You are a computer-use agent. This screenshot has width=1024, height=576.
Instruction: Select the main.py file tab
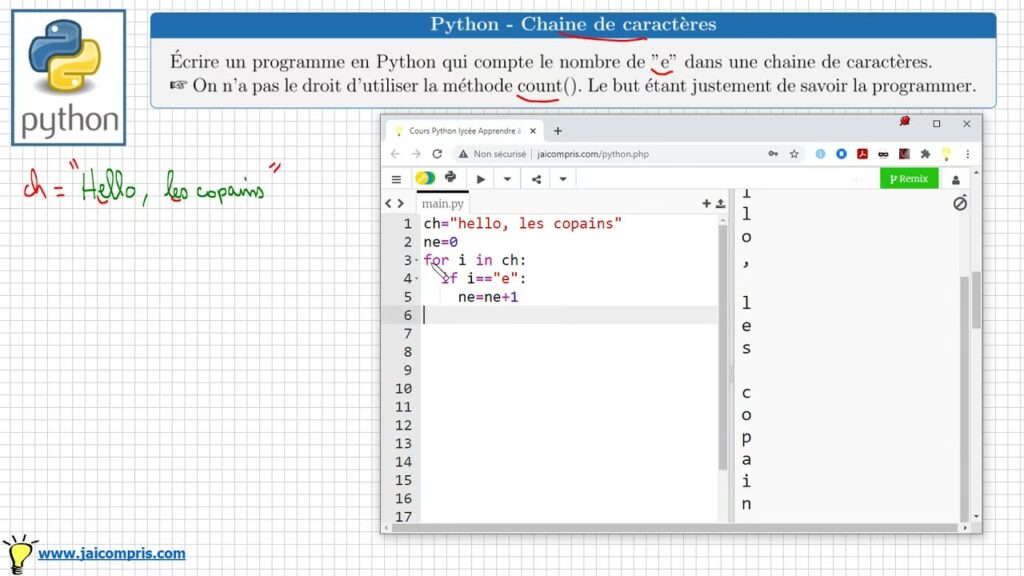443,204
